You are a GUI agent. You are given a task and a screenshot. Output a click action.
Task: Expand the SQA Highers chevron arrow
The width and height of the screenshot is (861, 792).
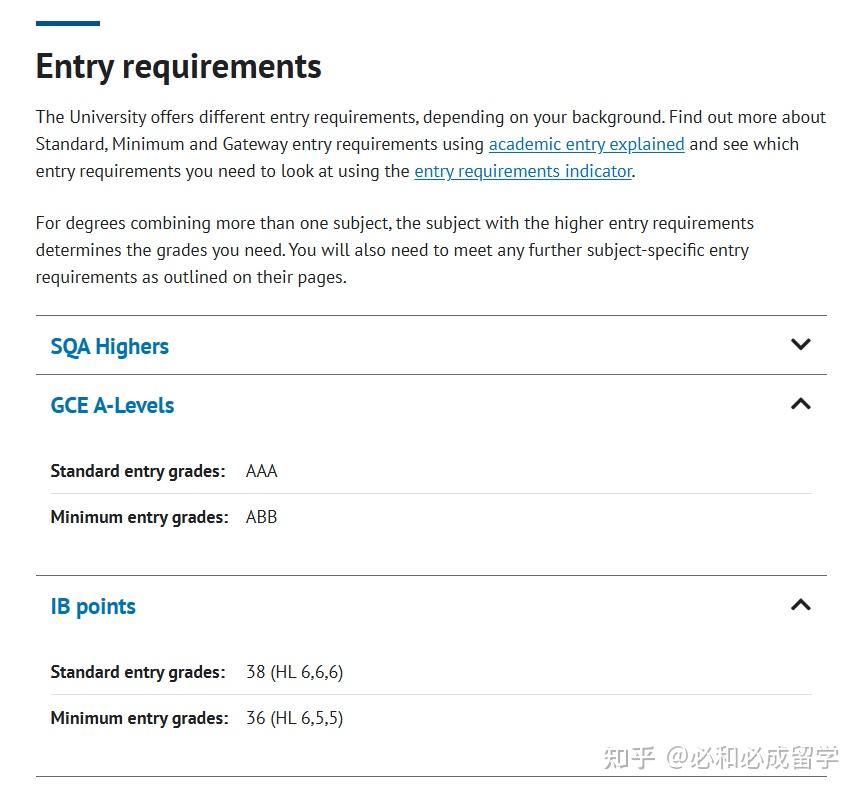pyautogui.click(x=801, y=344)
